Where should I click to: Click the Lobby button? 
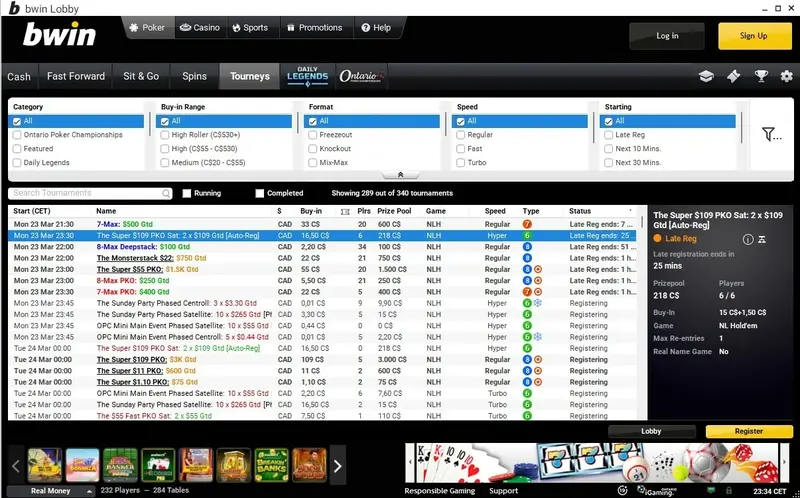651,431
